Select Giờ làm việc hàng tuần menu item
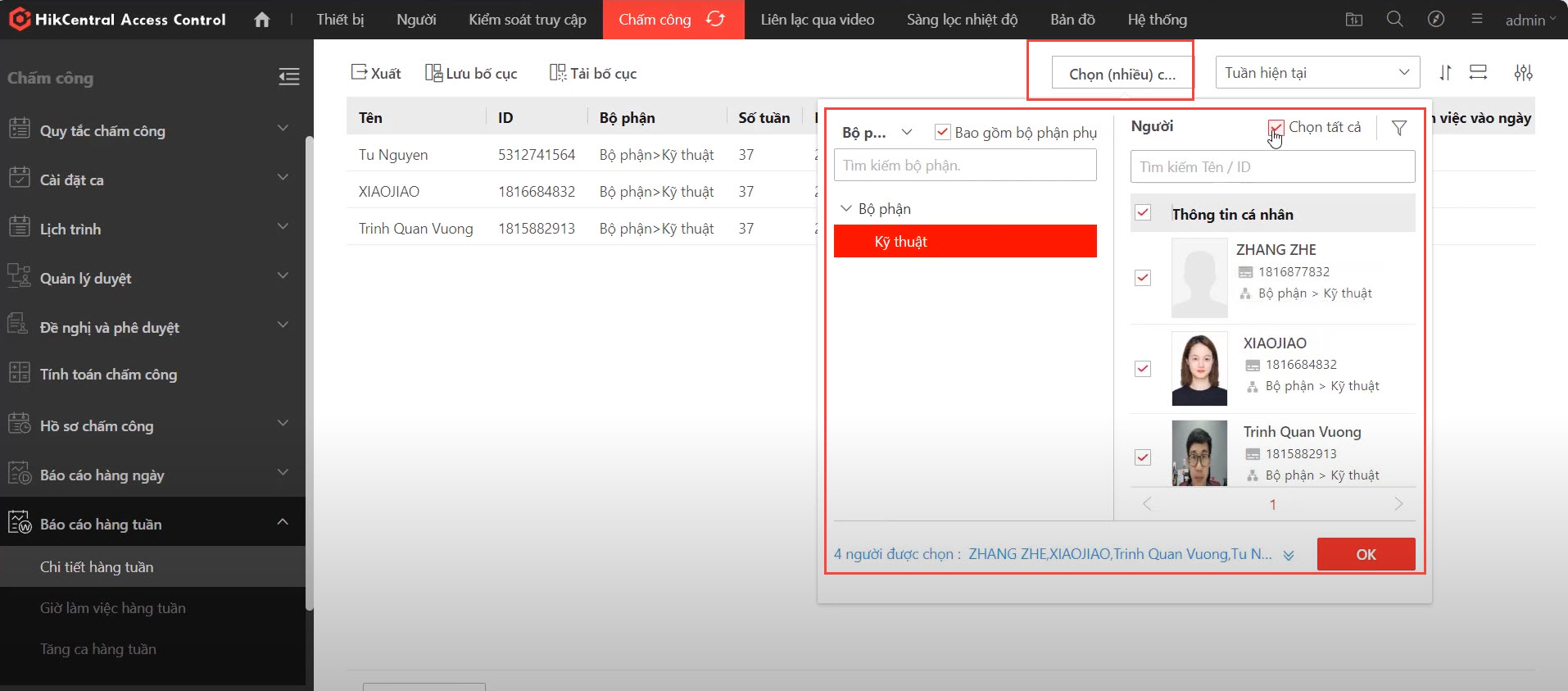 (113, 608)
